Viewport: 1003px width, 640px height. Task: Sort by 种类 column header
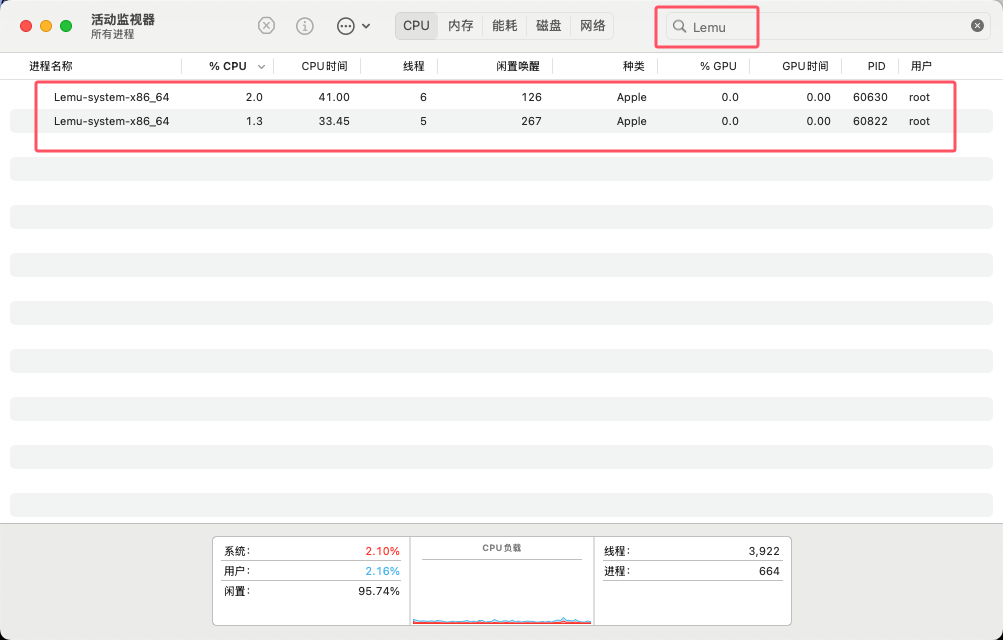(633, 66)
